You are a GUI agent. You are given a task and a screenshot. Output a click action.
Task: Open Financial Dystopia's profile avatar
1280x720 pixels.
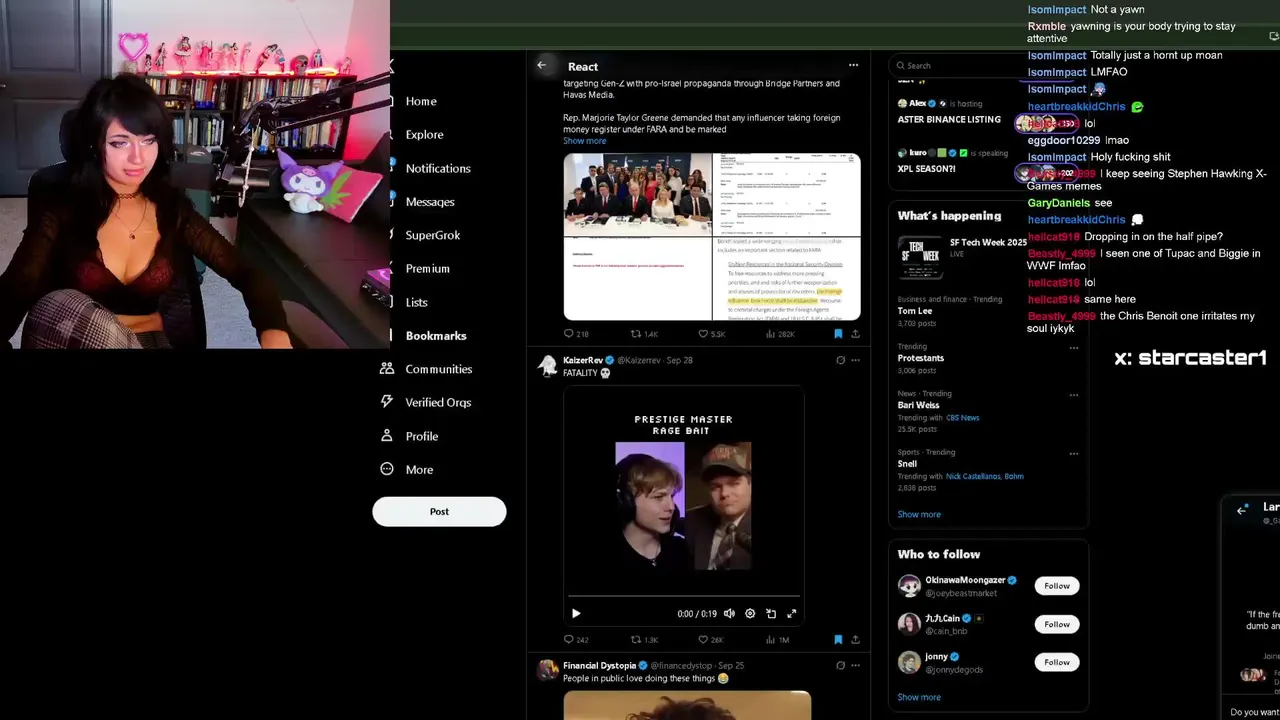(x=547, y=670)
